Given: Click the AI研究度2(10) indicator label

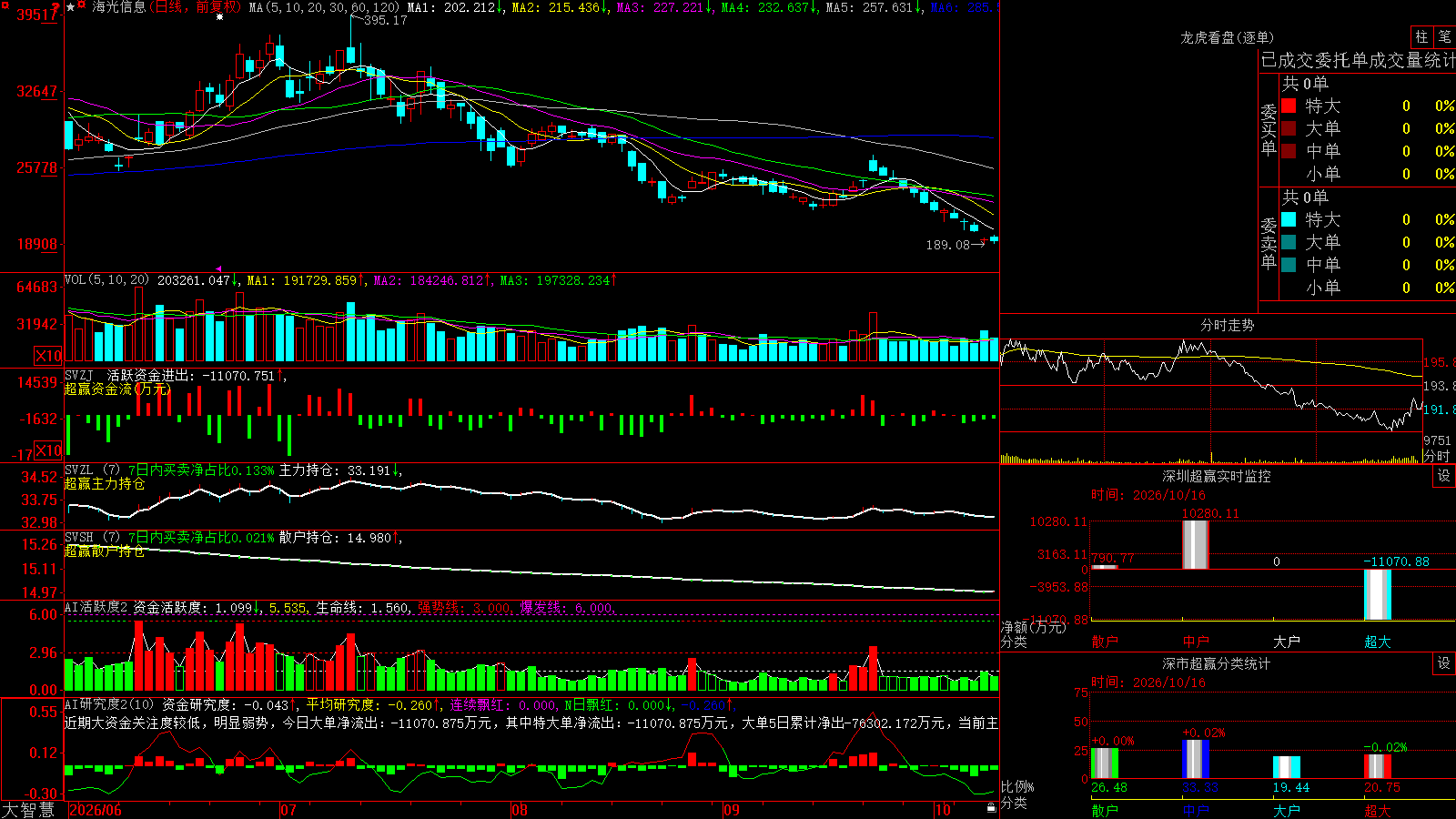Looking at the screenshot, I should point(109,704).
